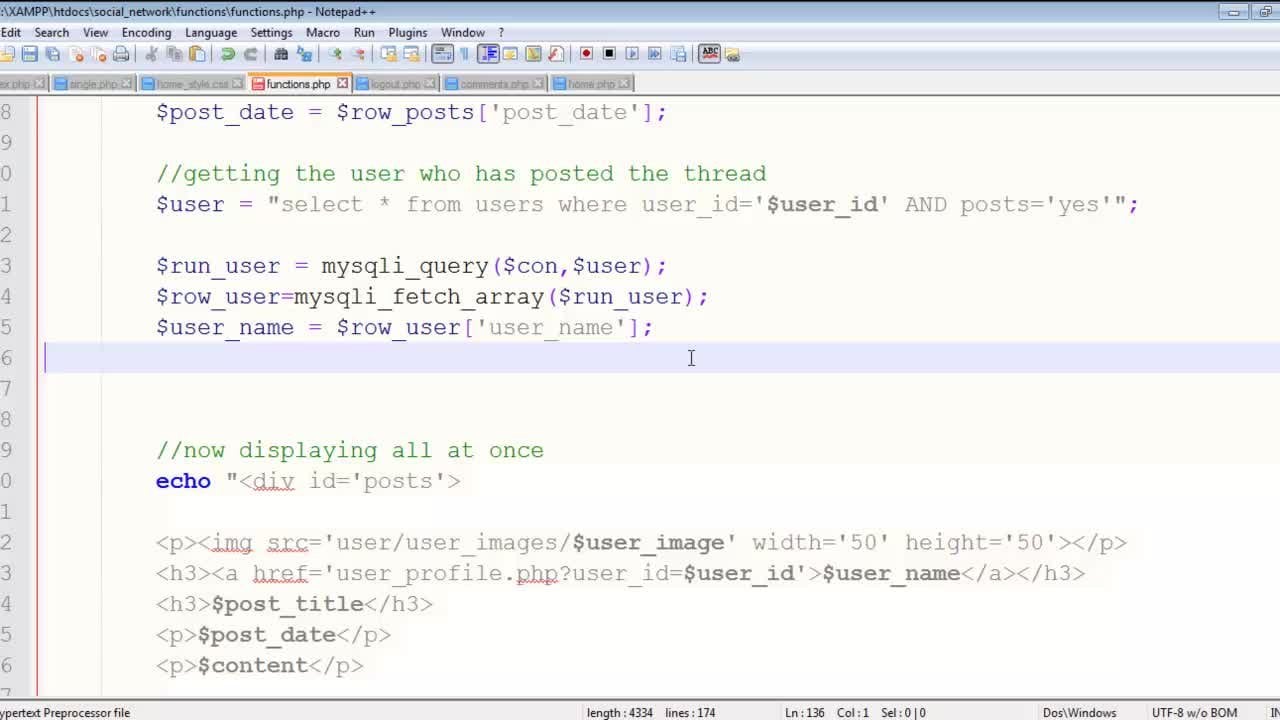The height and width of the screenshot is (720, 1280).
Task: Click the Undo arrow icon
Action: (x=228, y=54)
